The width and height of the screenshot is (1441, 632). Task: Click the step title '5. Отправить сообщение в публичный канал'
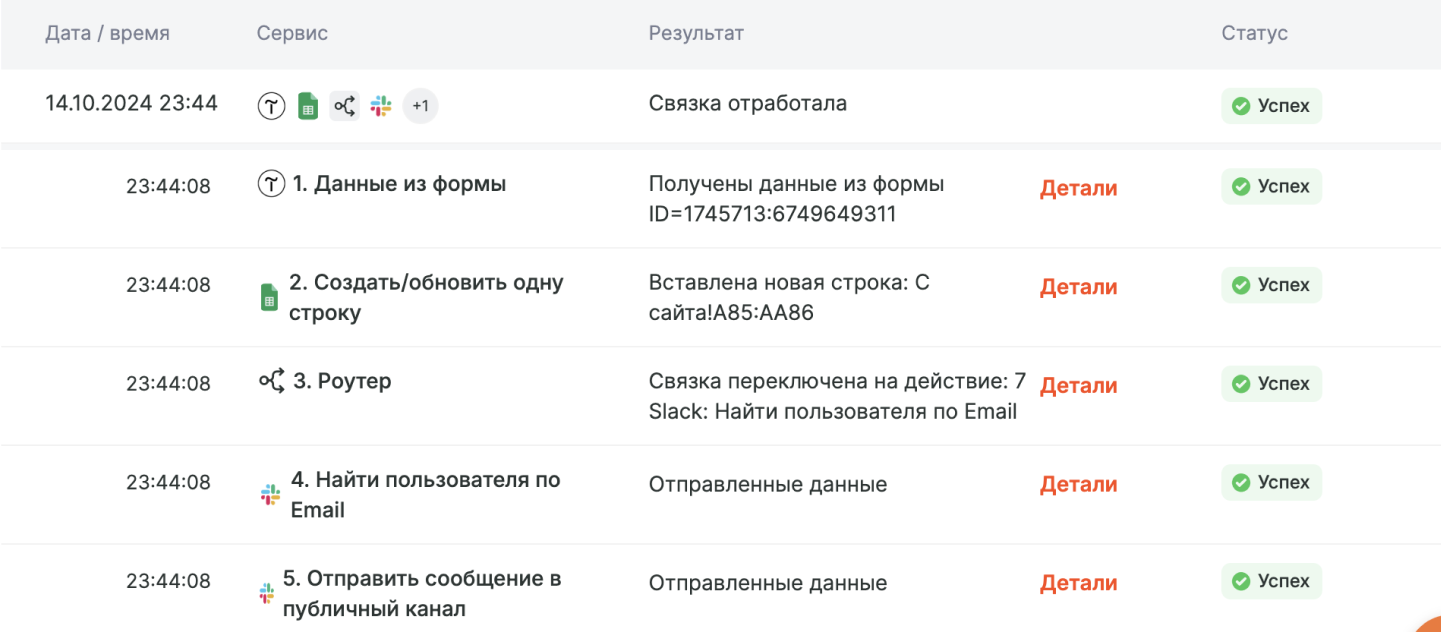coord(422,593)
